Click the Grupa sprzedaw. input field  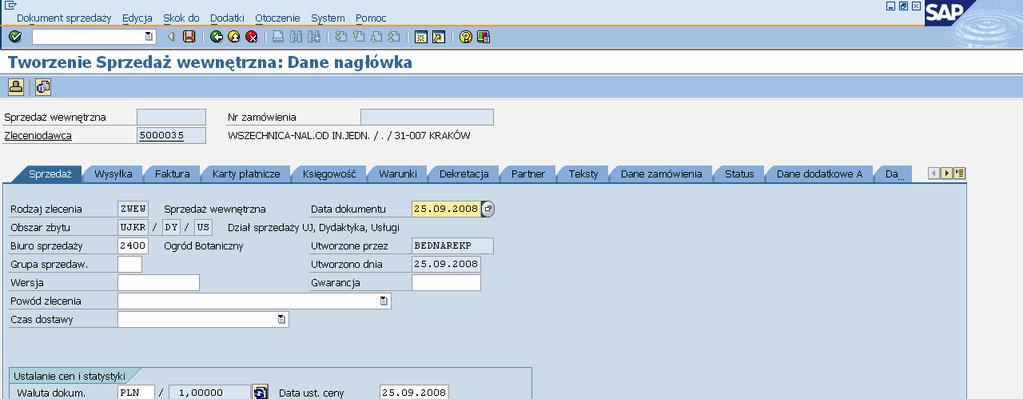130,264
